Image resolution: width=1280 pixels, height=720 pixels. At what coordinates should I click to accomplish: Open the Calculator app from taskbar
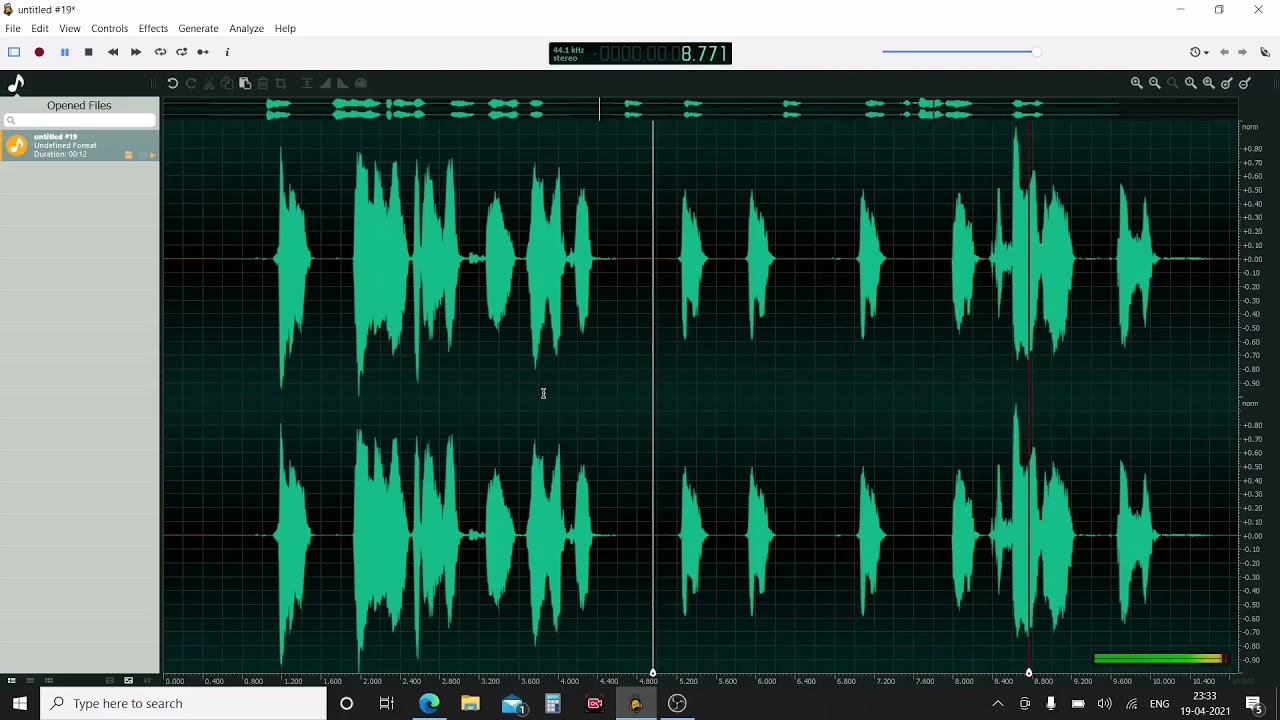tap(553, 704)
